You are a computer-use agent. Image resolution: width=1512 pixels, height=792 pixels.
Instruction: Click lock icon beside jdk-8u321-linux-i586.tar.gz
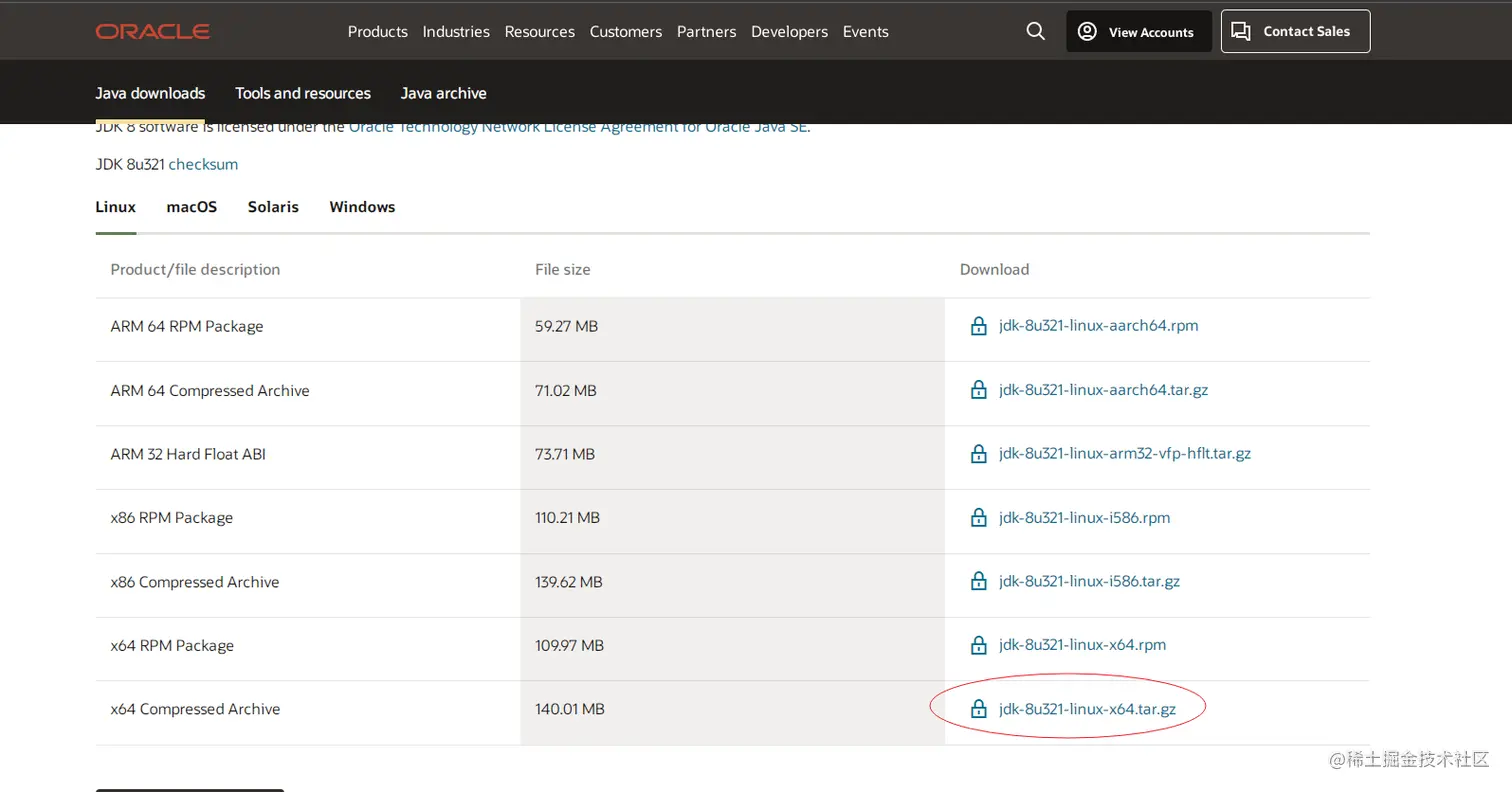pyautogui.click(x=979, y=582)
